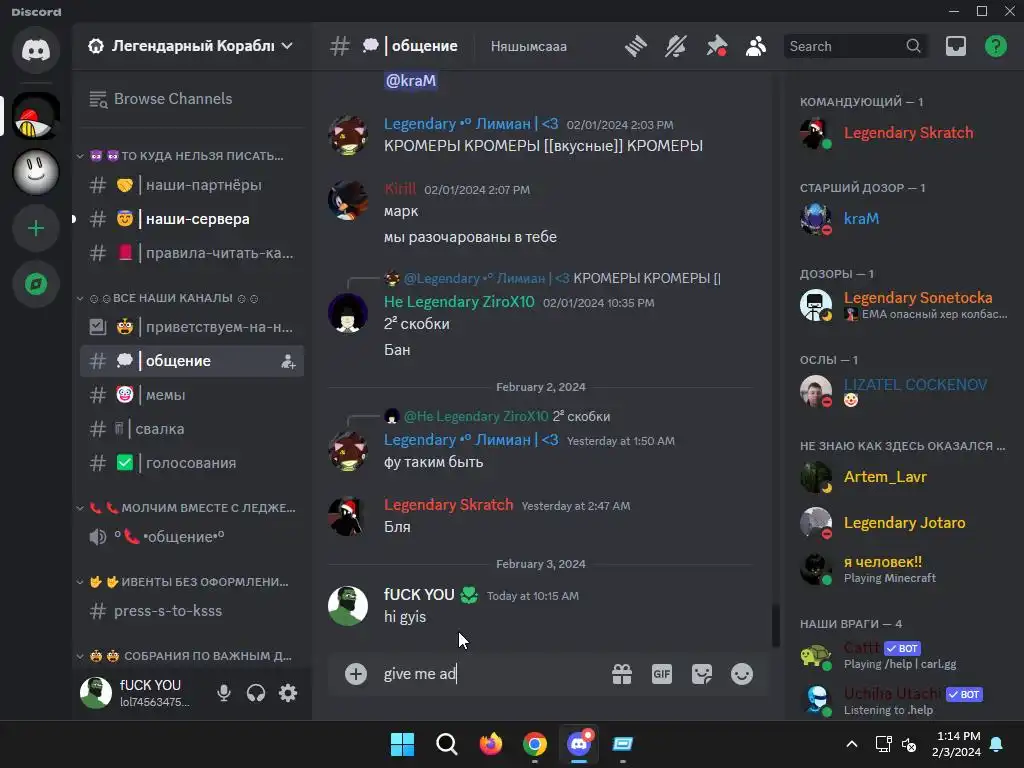Open приветствуем-на-н channel
The width and height of the screenshot is (1024, 768).
pos(191,327)
